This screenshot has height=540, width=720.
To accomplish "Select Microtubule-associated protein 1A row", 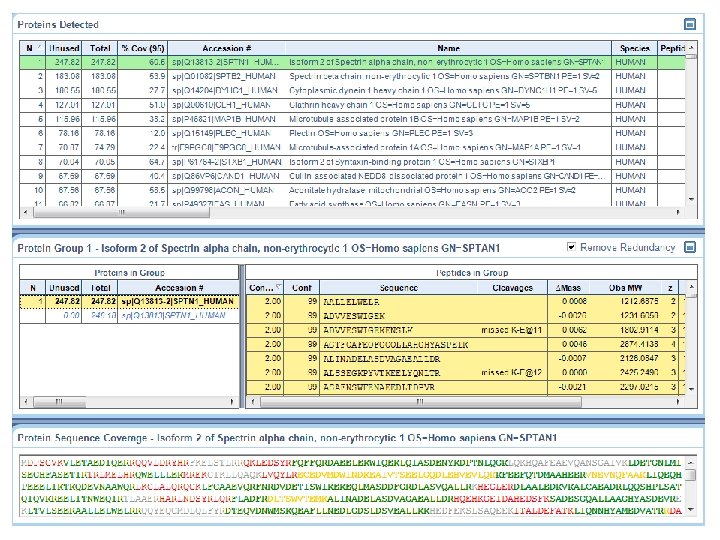I will point(352,147).
